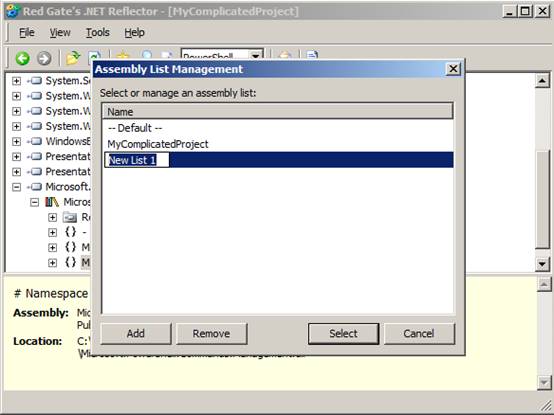Click the info pane scroll up arrow
This screenshot has height=415, width=554.
coord(544,284)
